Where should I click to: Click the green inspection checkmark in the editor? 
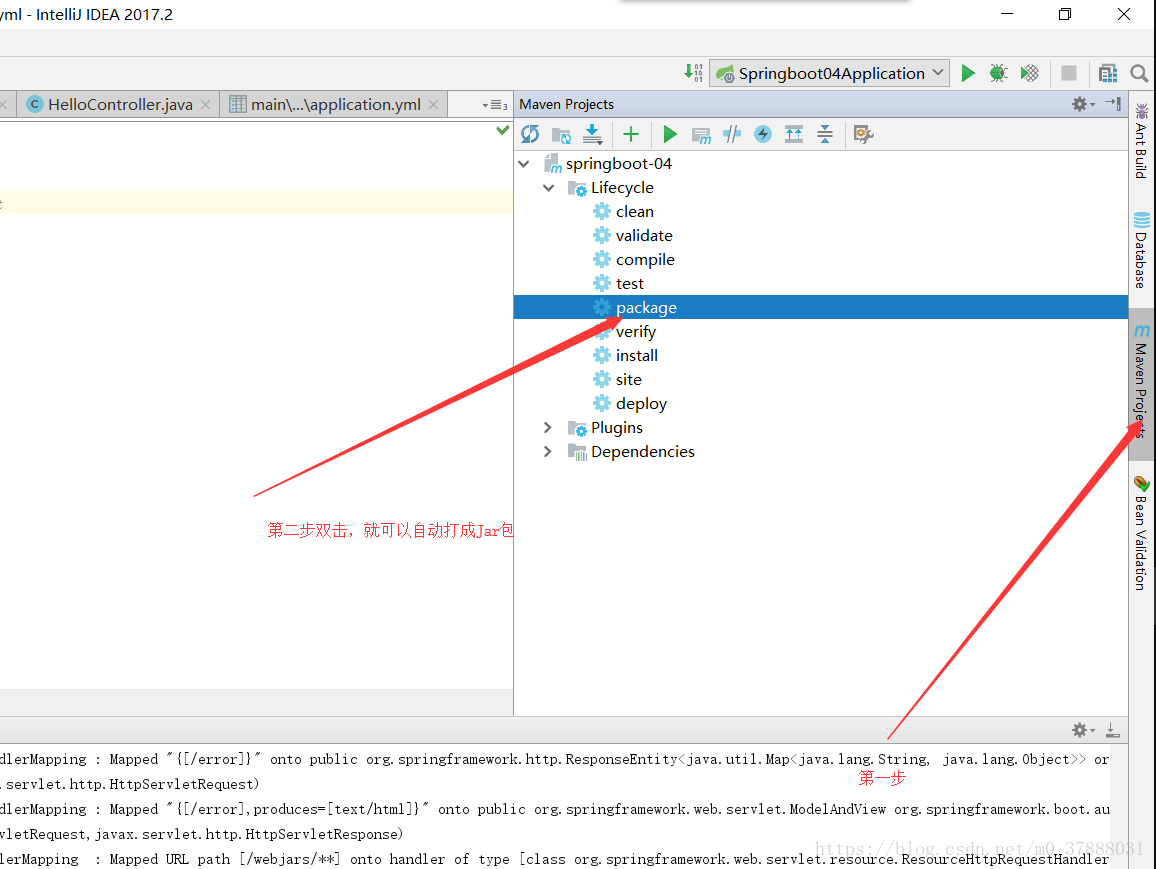pos(503,130)
